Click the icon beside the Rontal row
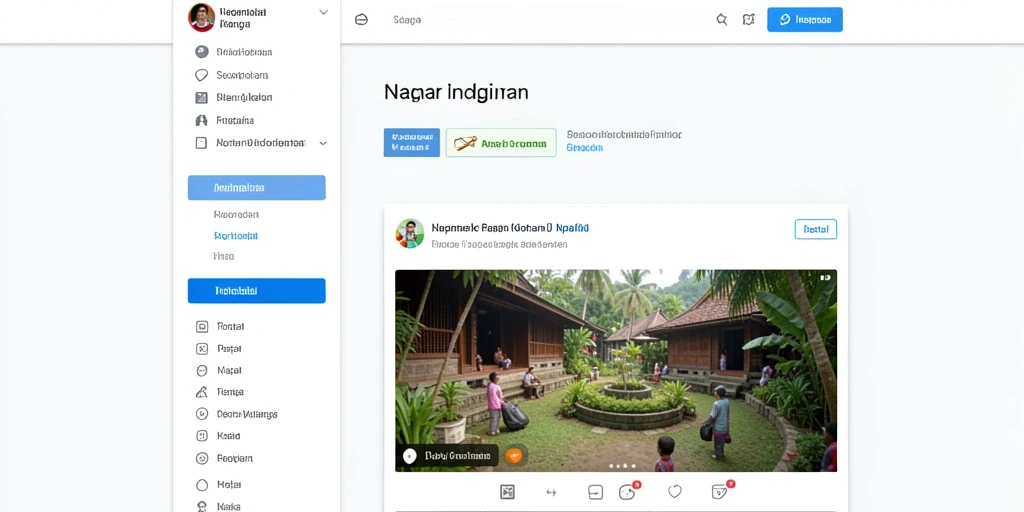 (202, 327)
